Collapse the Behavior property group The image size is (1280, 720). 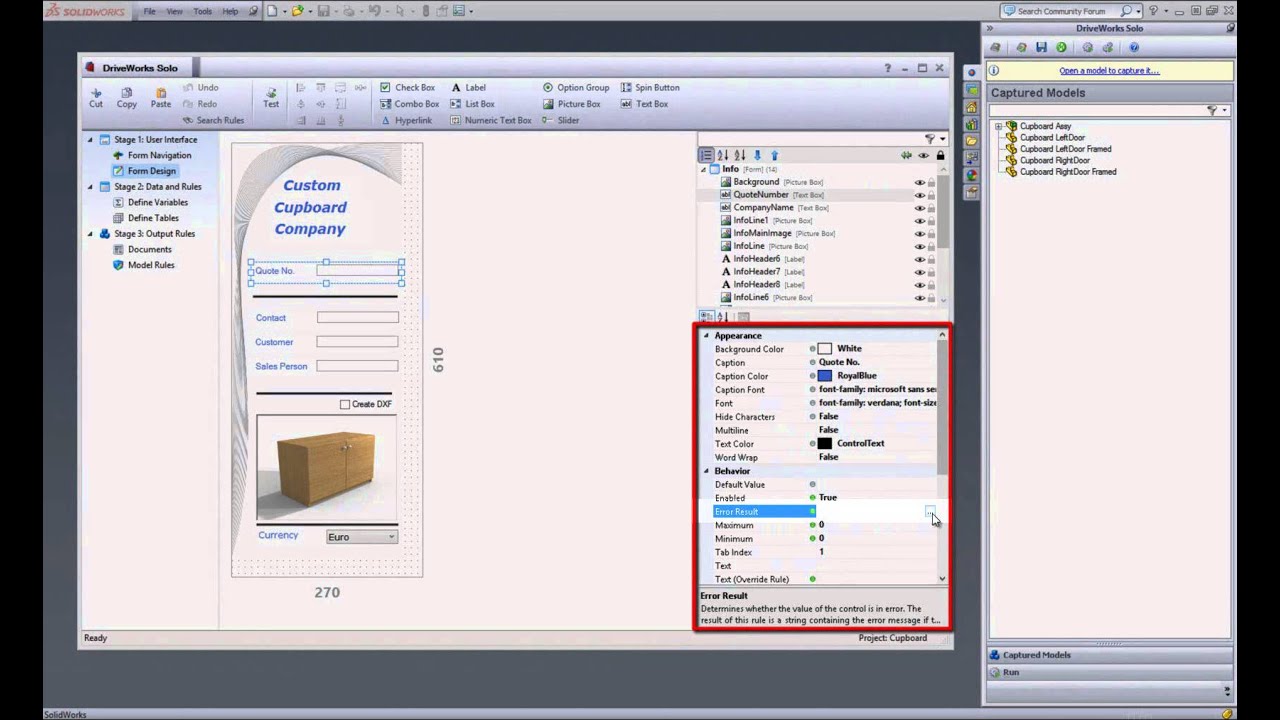(x=706, y=471)
